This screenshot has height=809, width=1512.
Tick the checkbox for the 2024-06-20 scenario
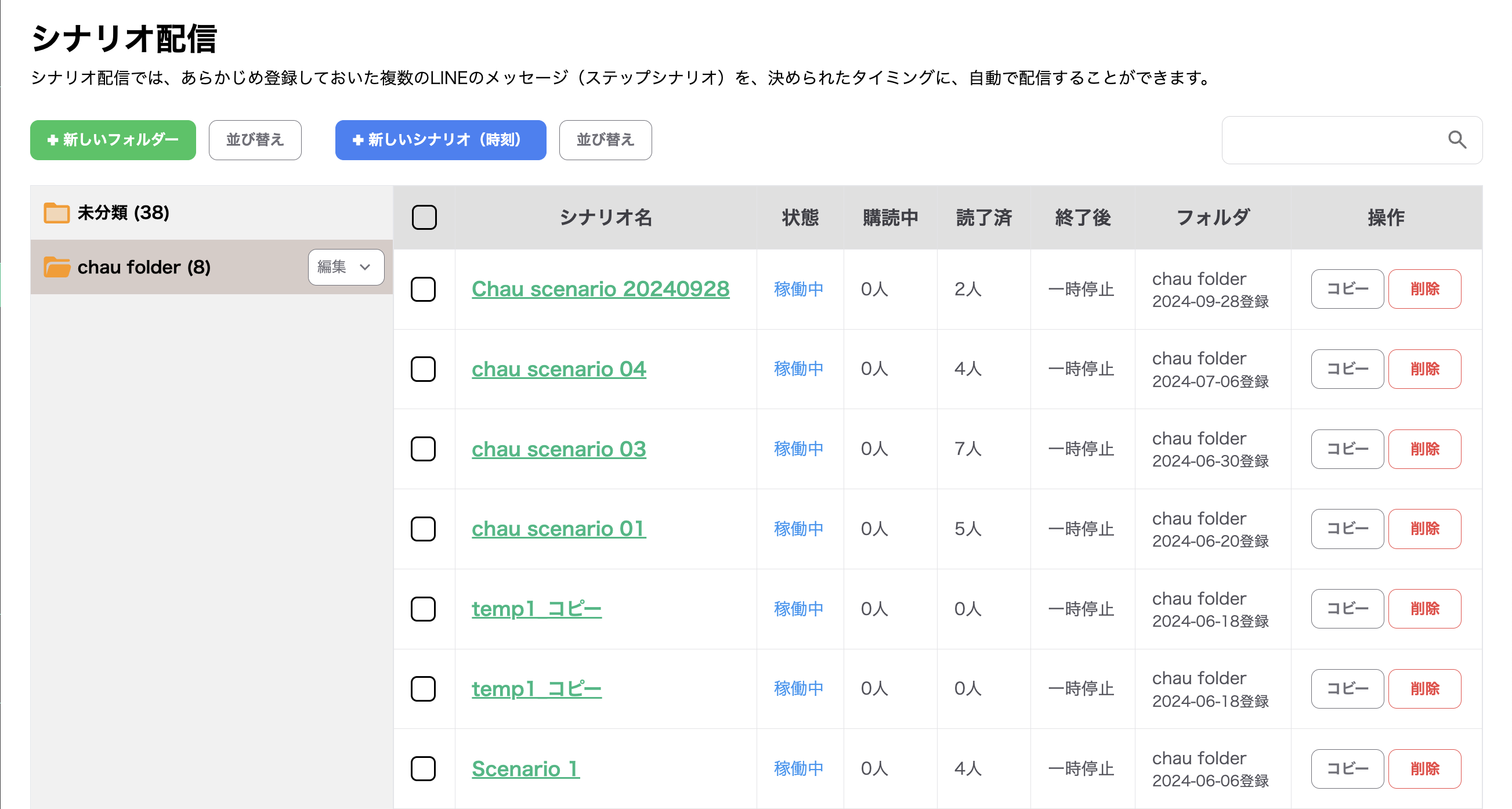pyautogui.click(x=422, y=528)
